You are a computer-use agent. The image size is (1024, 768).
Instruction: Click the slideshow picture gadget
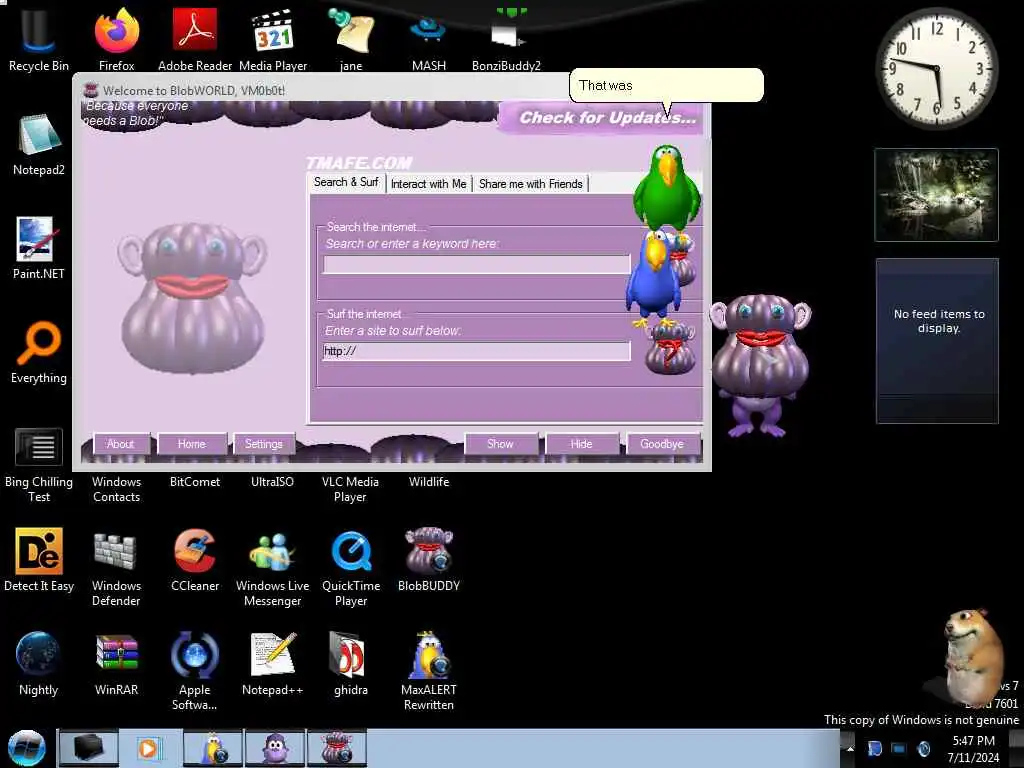(x=936, y=195)
